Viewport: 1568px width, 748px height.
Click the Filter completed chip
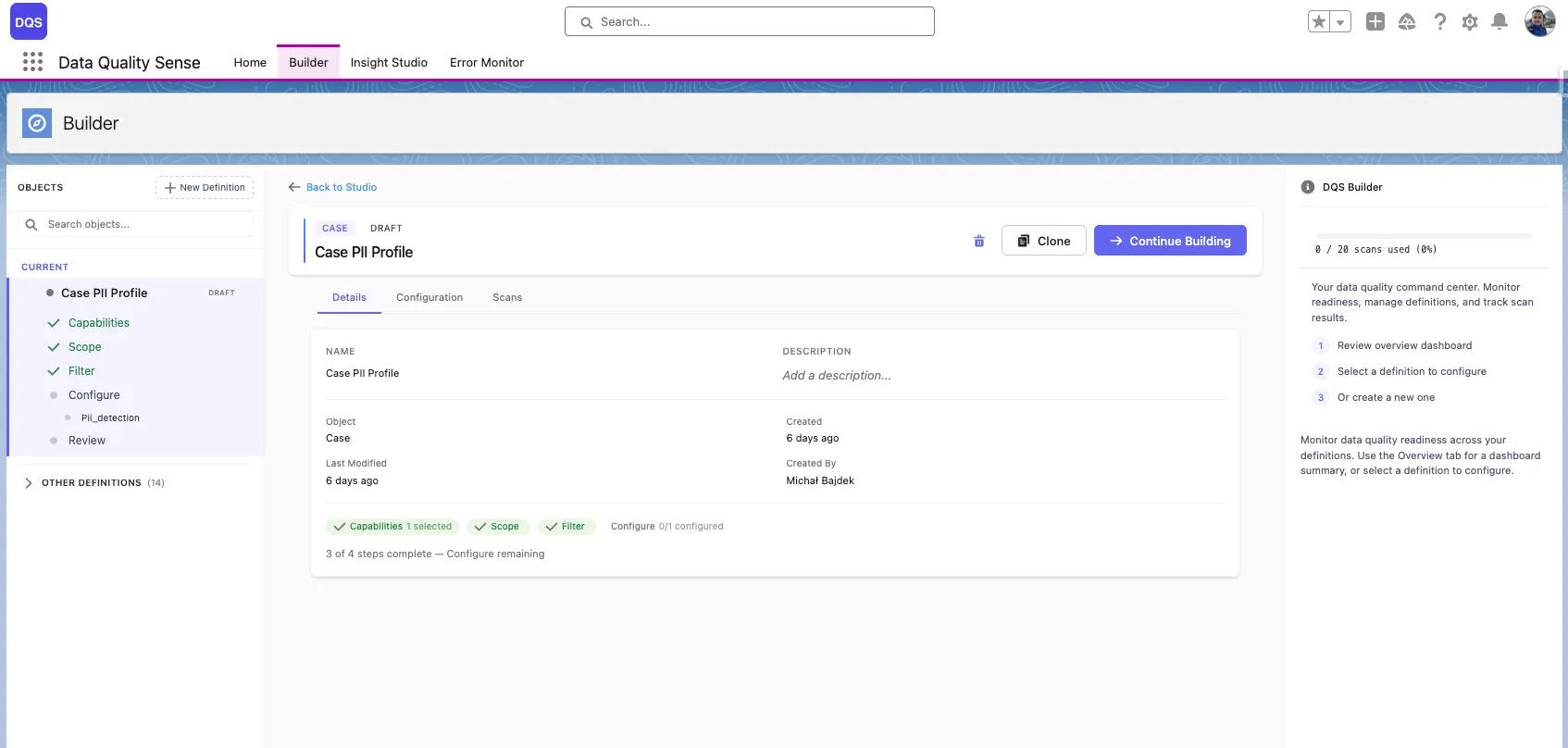point(566,527)
